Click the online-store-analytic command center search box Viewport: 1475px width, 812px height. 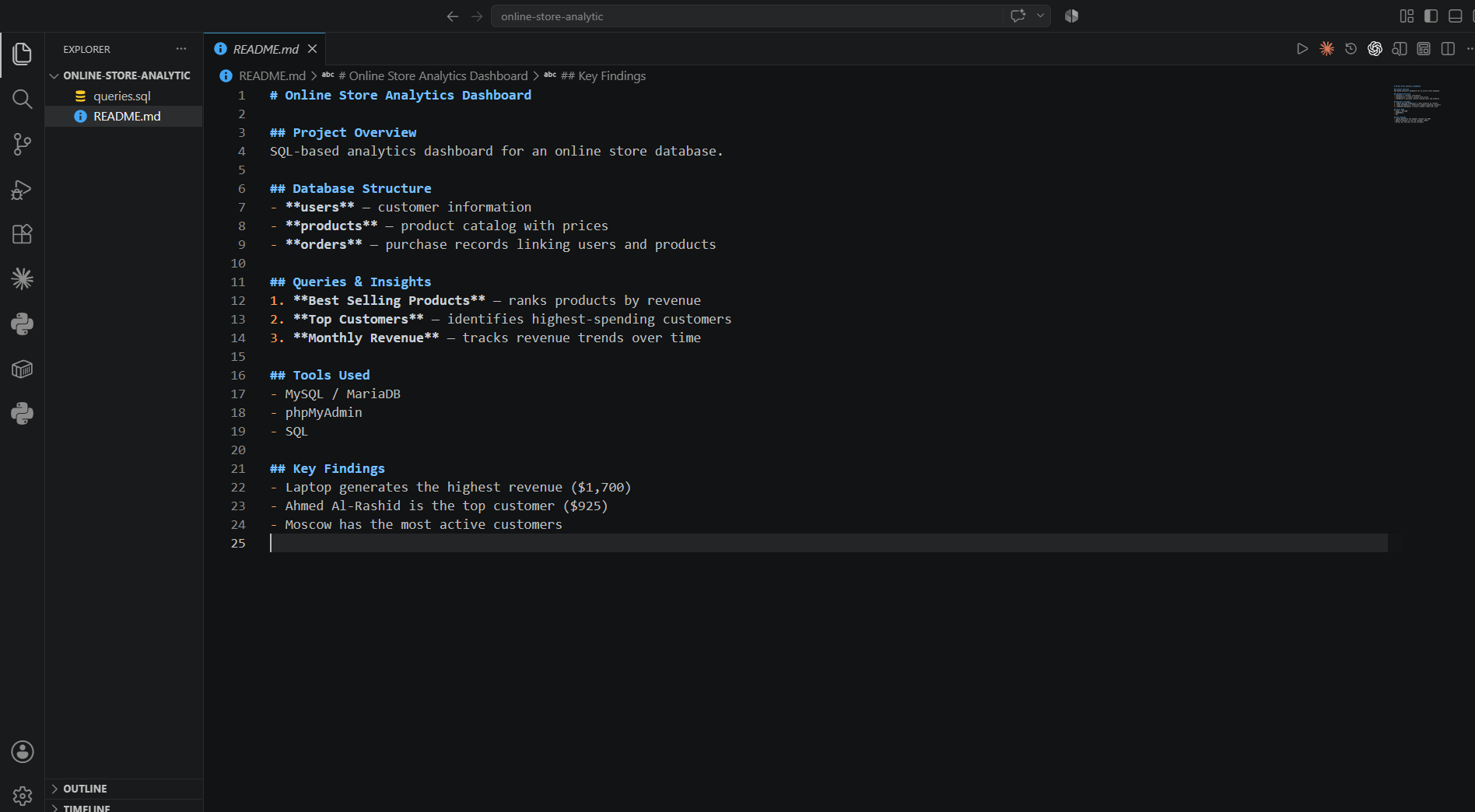pos(747,16)
